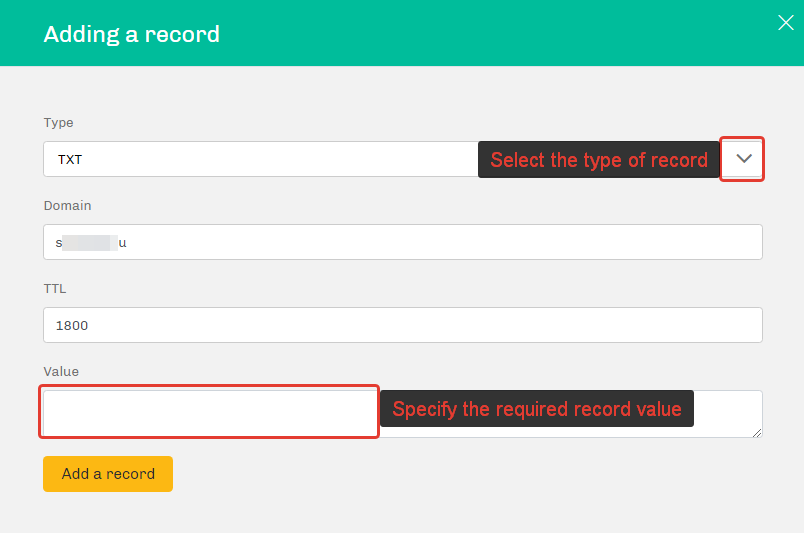This screenshot has height=533, width=804.
Task: Click into the TTL field showing 1800
Action: [x=400, y=325]
